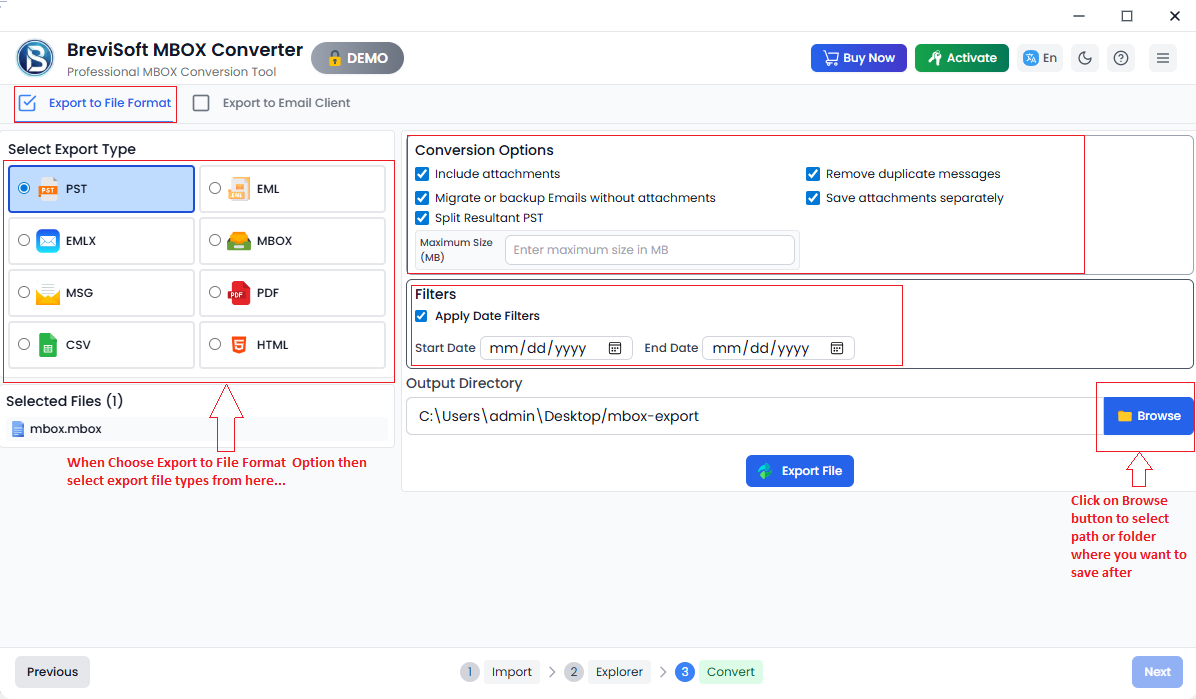This screenshot has height=699, width=1196.
Task: Click the Activate button
Action: (x=962, y=58)
